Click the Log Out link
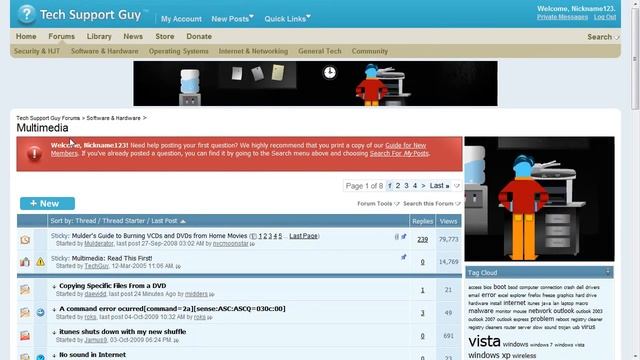This screenshot has height=360, width=640. click(x=605, y=17)
